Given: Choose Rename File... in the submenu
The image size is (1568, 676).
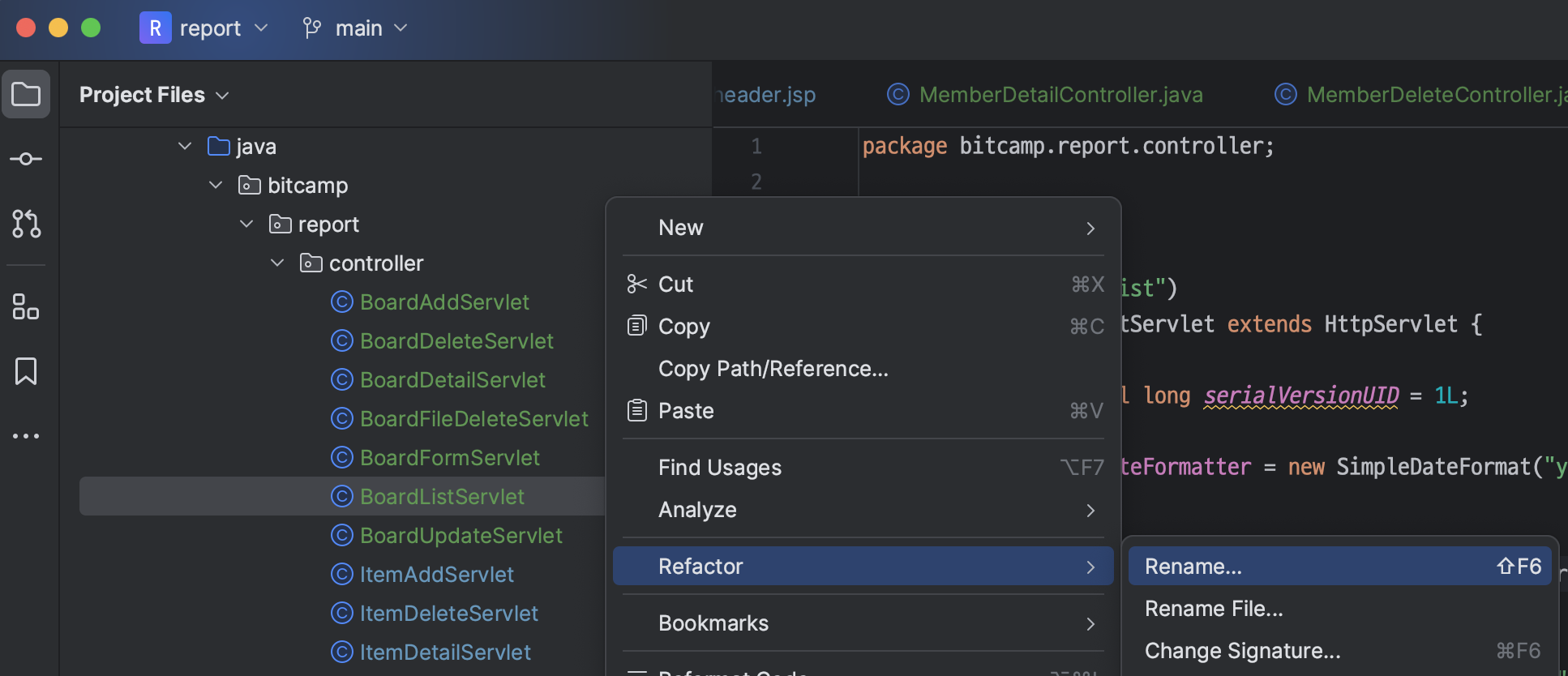Looking at the screenshot, I should point(1340,609).
